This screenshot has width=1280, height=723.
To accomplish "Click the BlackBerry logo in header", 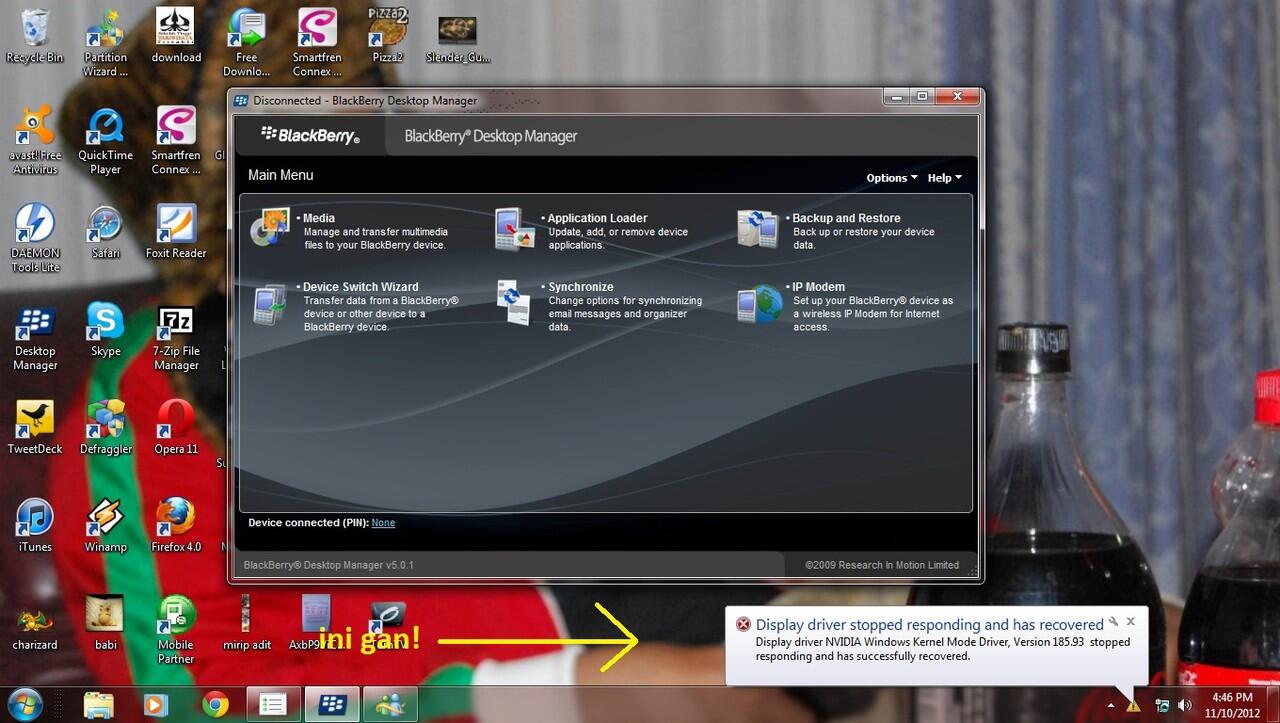I will point(310,135).
